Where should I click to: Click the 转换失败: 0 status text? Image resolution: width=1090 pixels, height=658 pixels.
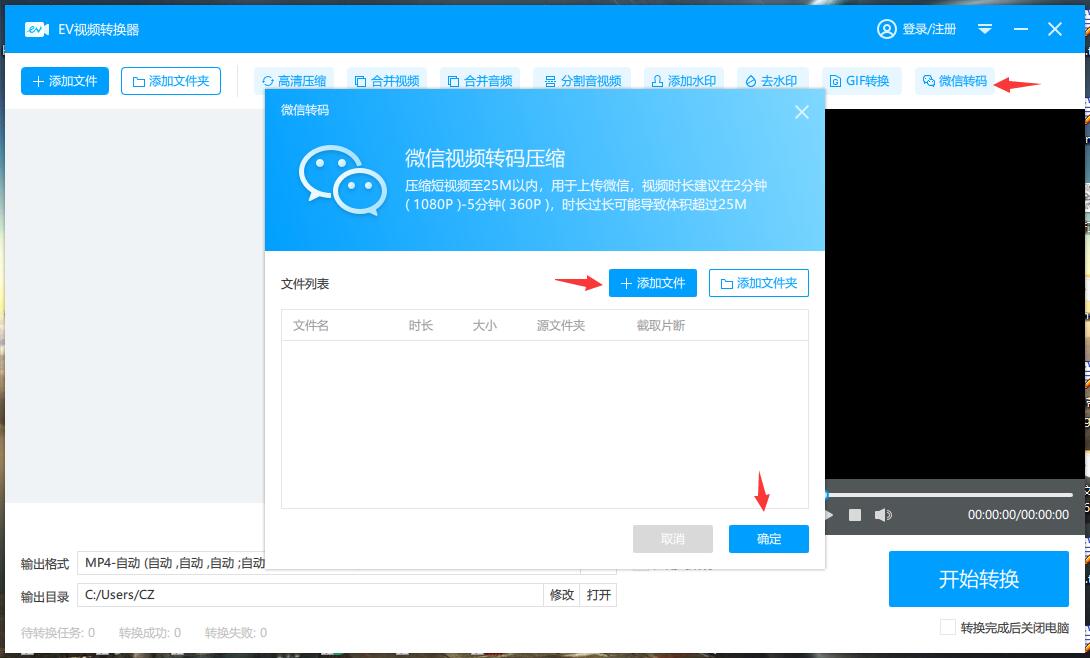tap(236, 633)
